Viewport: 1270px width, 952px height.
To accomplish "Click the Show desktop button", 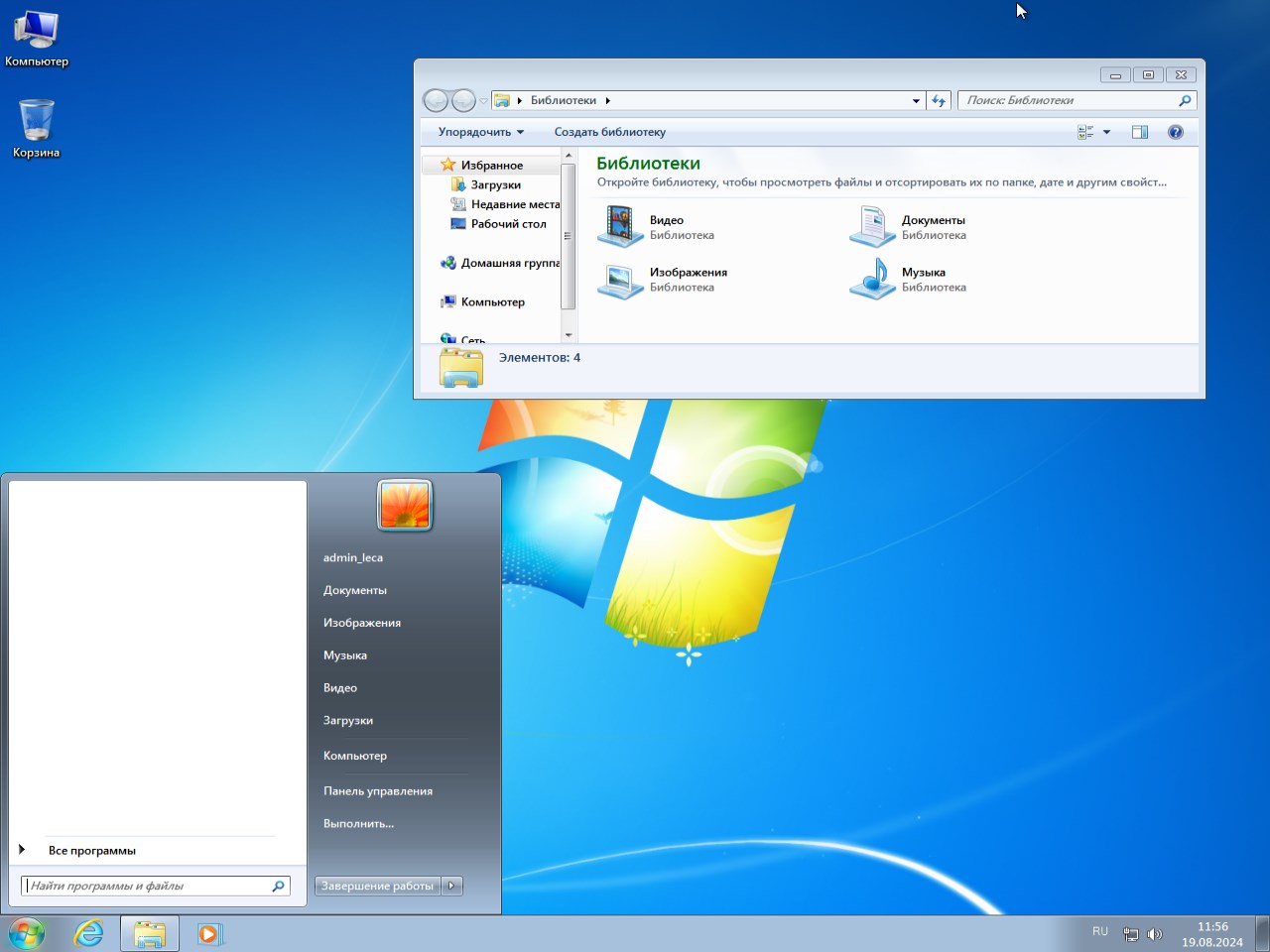I will 1262,933.
